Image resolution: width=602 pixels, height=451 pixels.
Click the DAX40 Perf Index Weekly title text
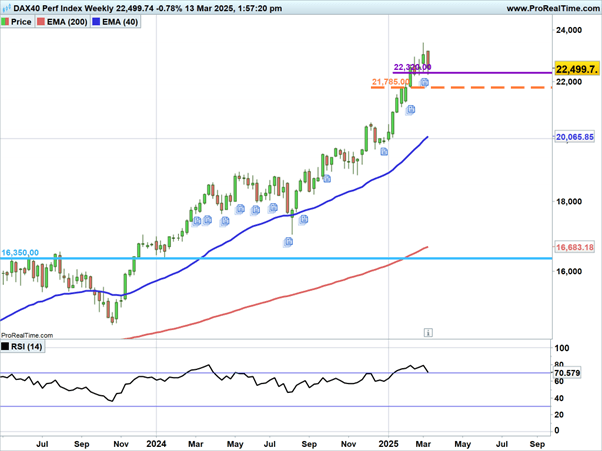[x=63, y=8]
